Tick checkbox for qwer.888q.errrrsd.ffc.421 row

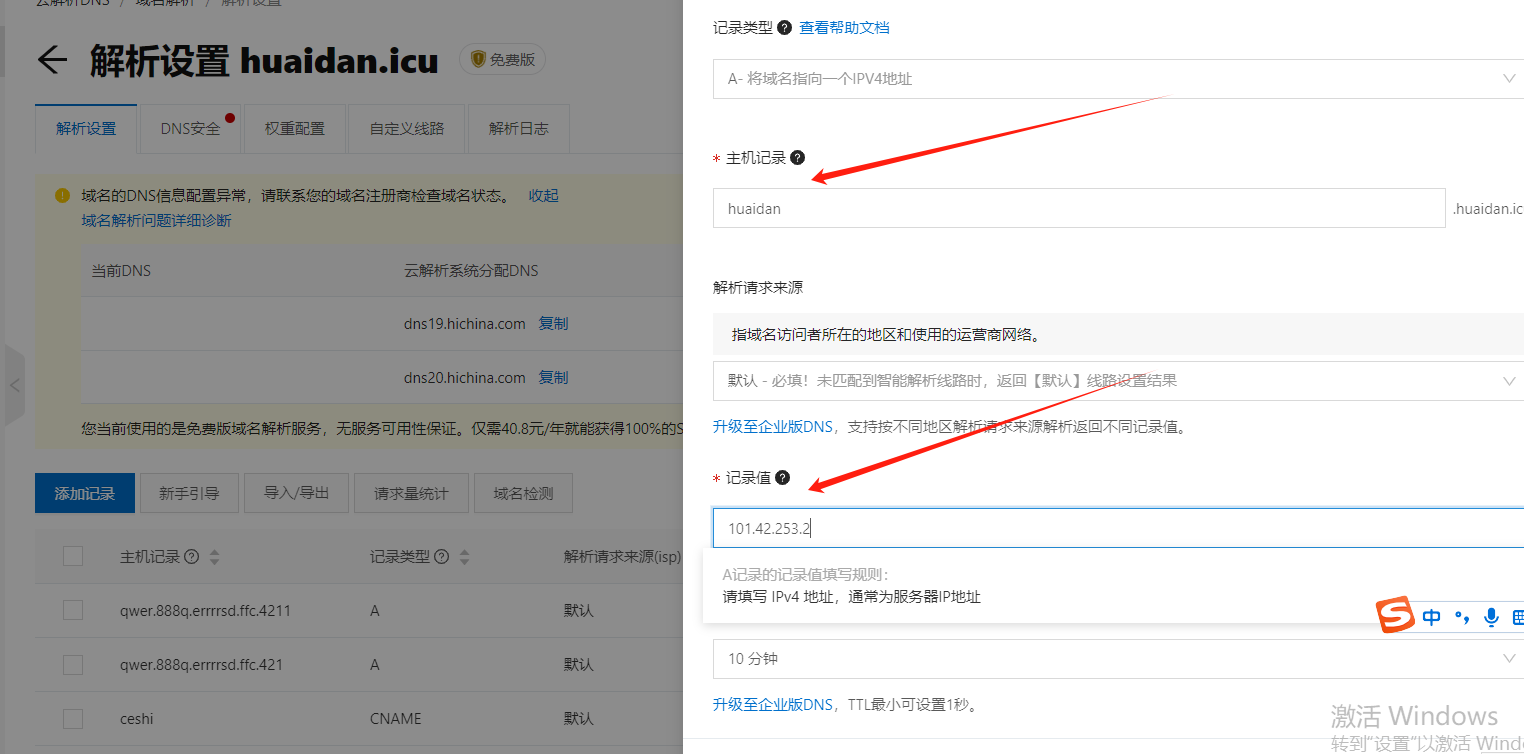tap(72, 664)
